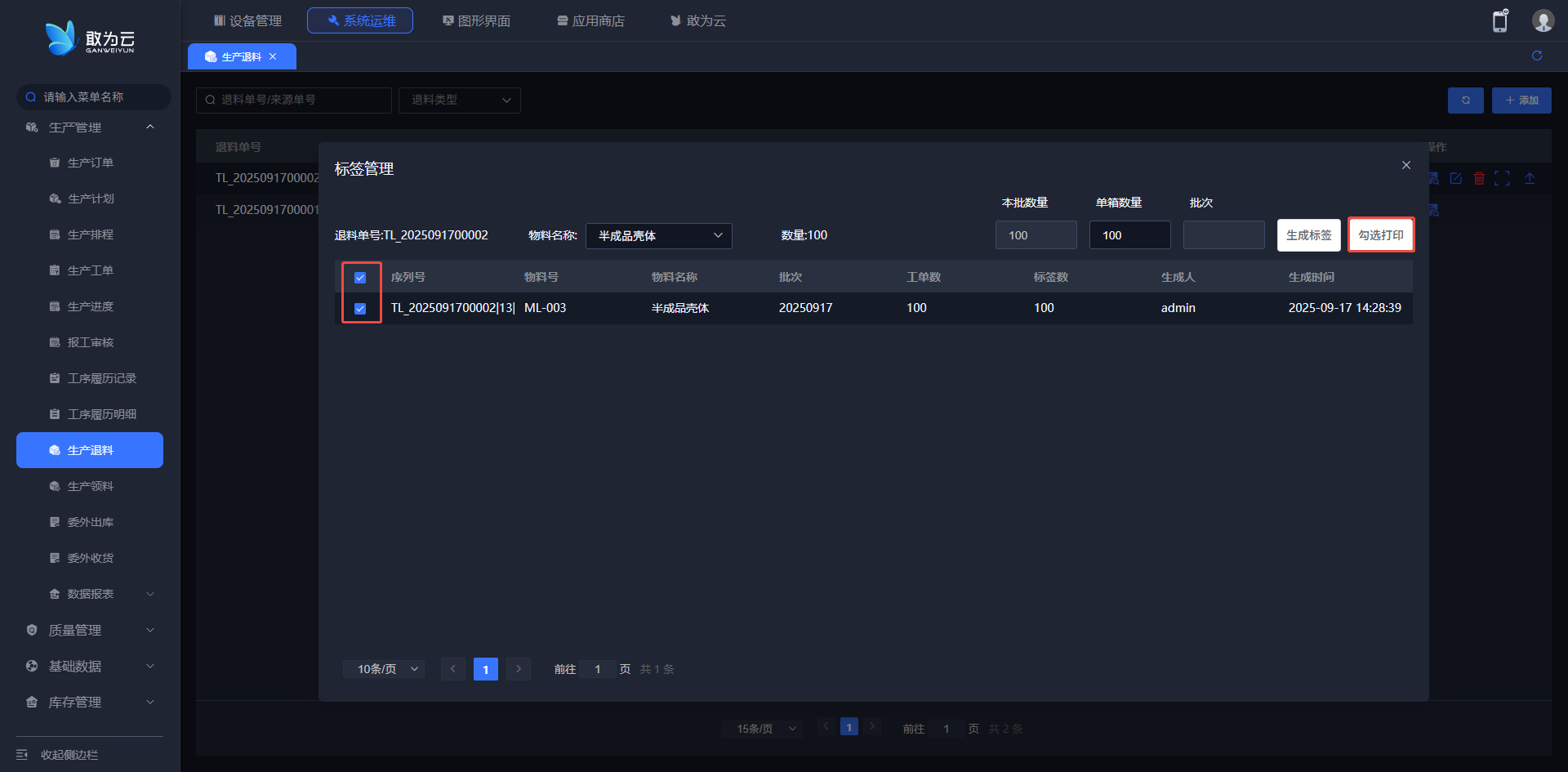The image size is (1568, 772).
Task: Close the 标签管理 dialog
Action: [1406, 165]
